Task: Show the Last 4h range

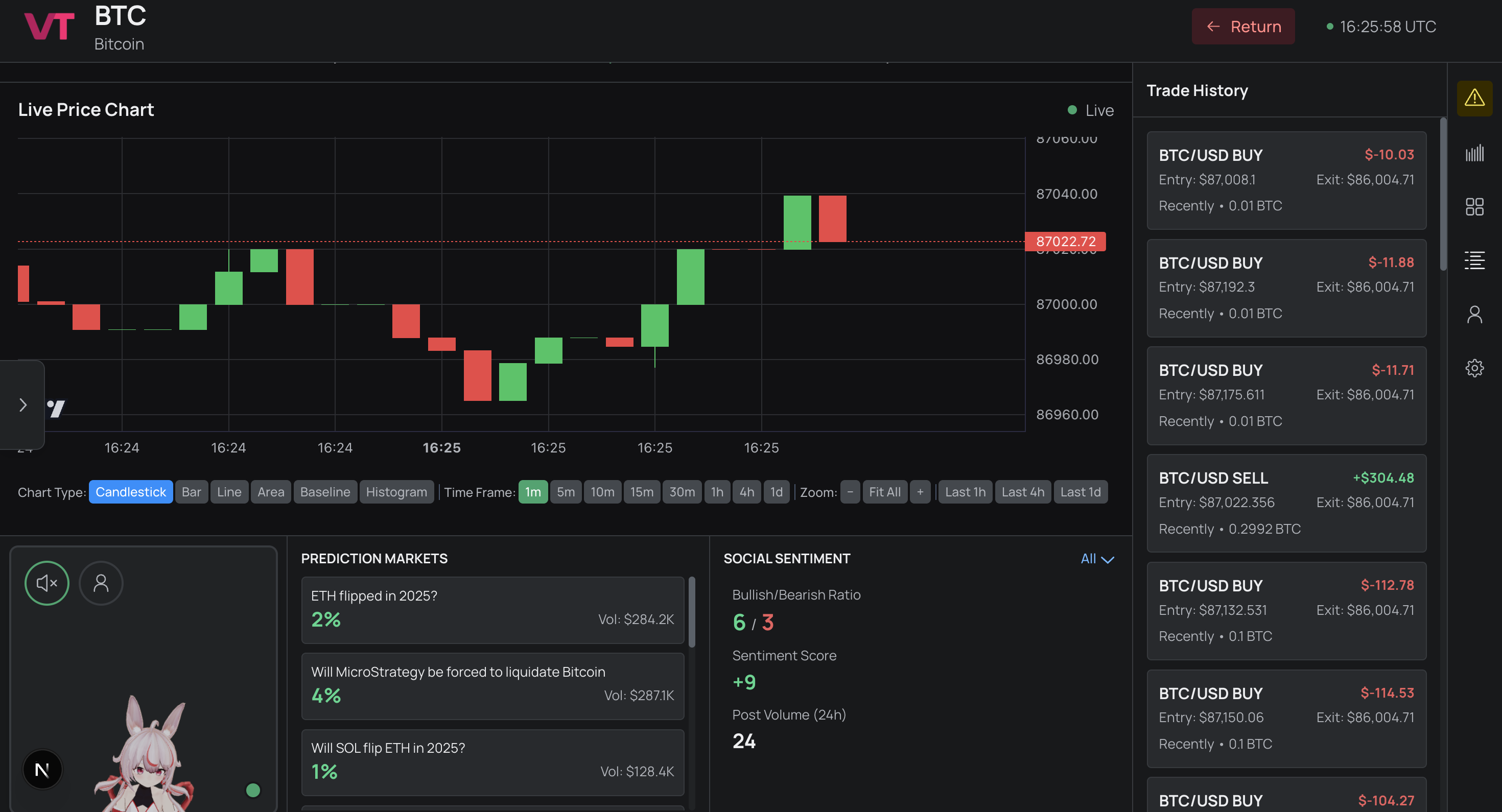Action: [1022, 492]
